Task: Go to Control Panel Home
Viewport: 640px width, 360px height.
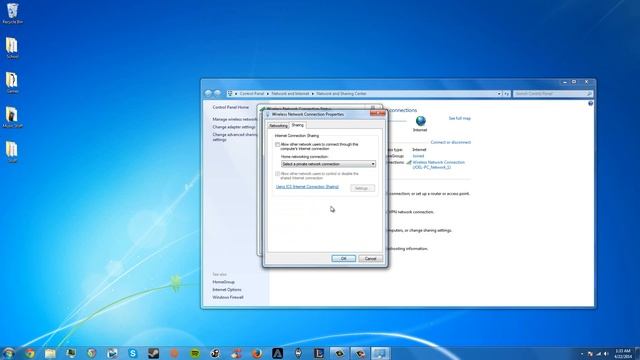Action: pos(231,107)
